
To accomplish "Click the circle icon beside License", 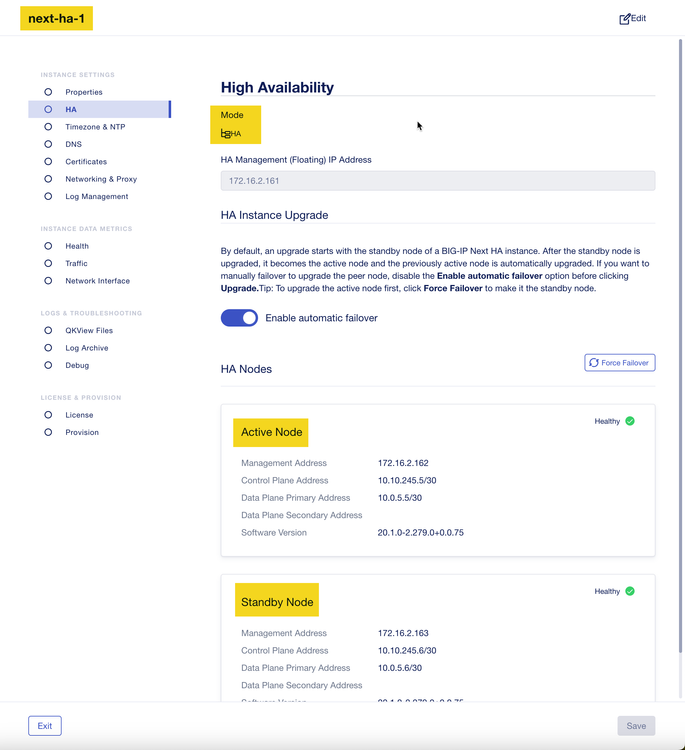I will point(48,415).
